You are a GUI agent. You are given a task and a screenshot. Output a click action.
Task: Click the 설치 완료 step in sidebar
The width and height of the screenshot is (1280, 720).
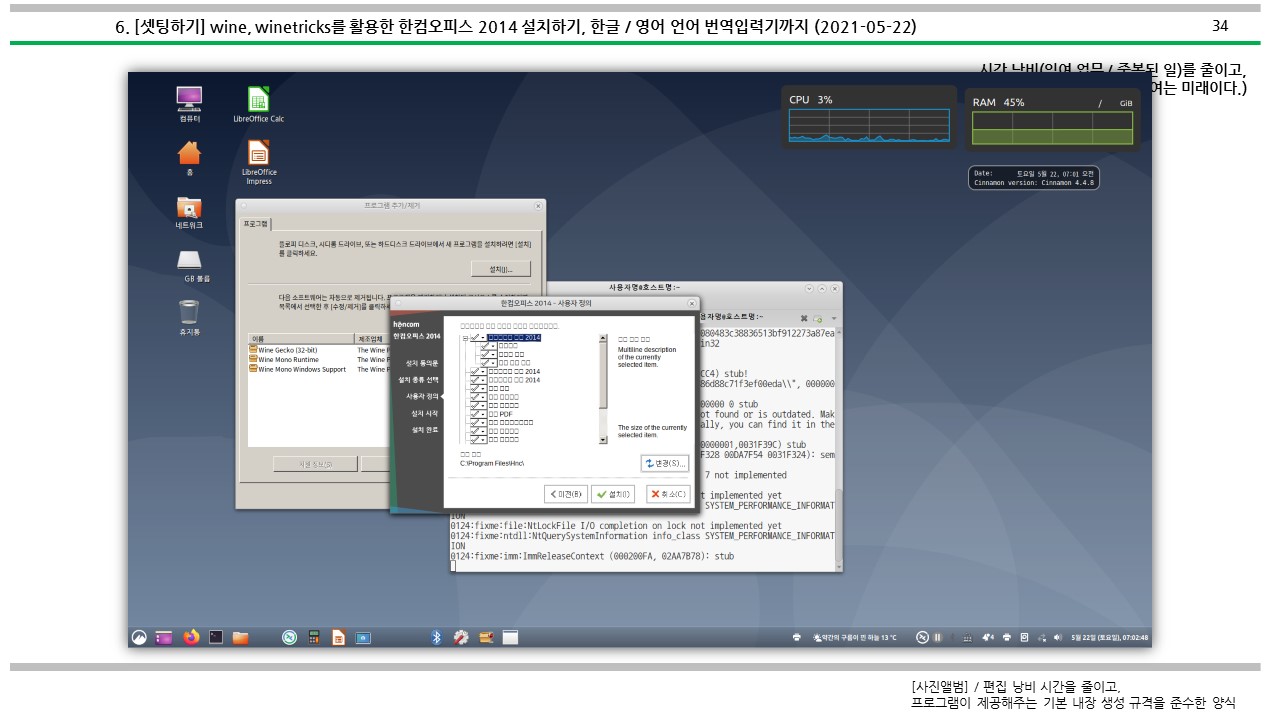coord(425,430)
